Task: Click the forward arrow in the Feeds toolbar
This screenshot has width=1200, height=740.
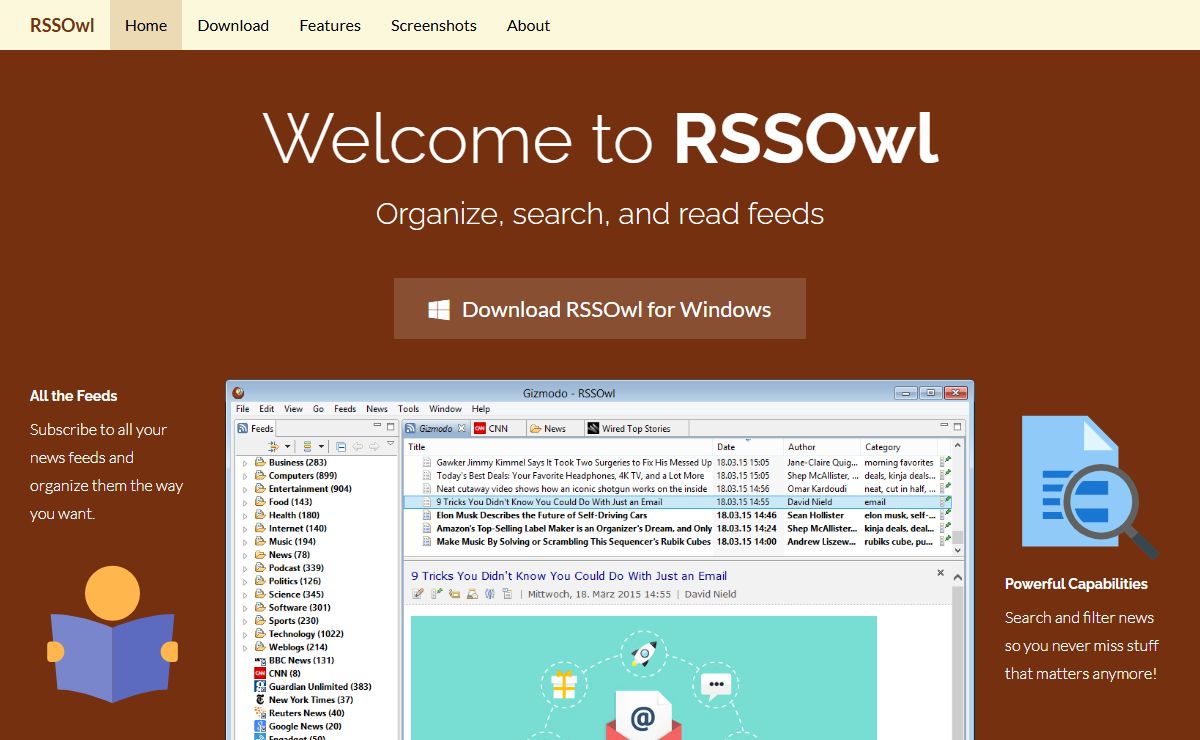Action: coord(374,446)
